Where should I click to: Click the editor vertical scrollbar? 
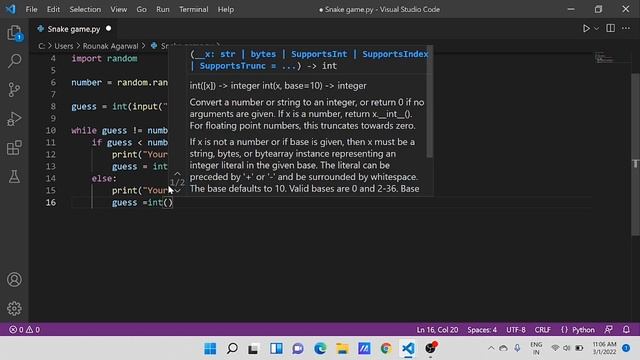(x=636, y=154)
